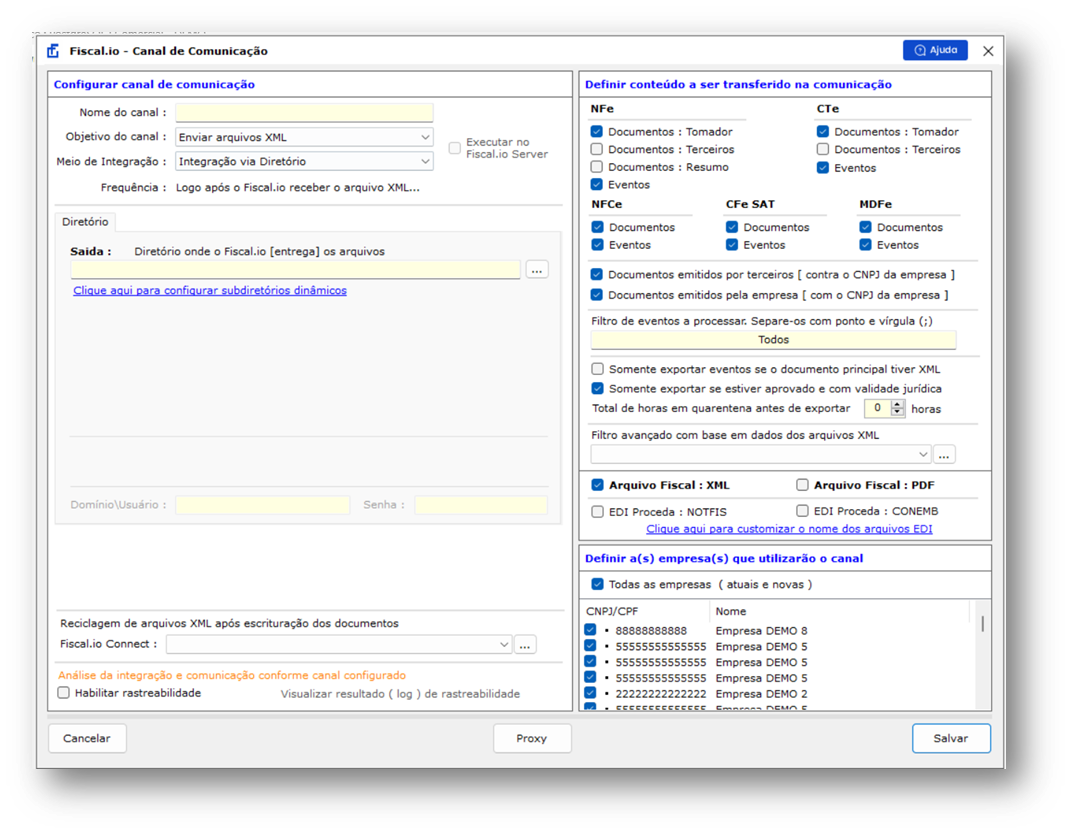
Task: Click the Saída directory path field
Action: tap(295, 270)
